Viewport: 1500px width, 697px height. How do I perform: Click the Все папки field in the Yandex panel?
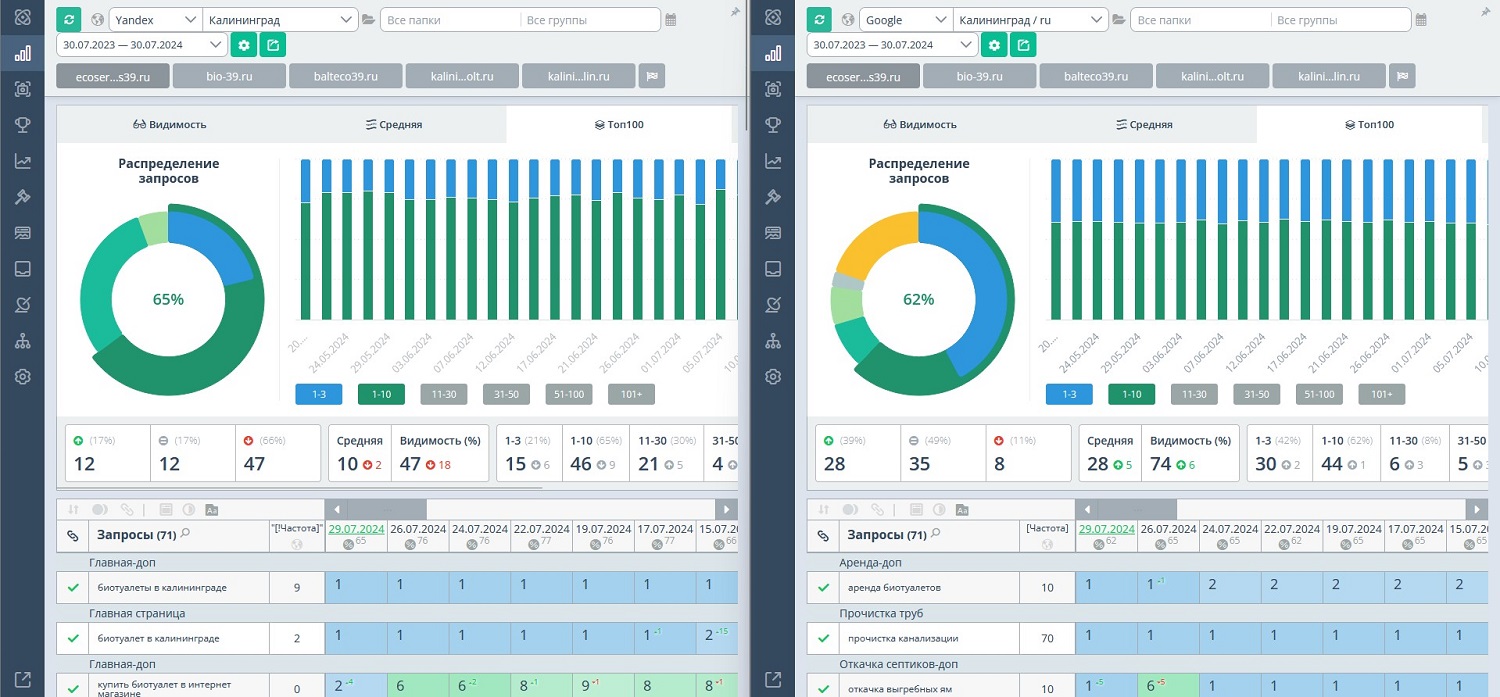coord(450,20)
